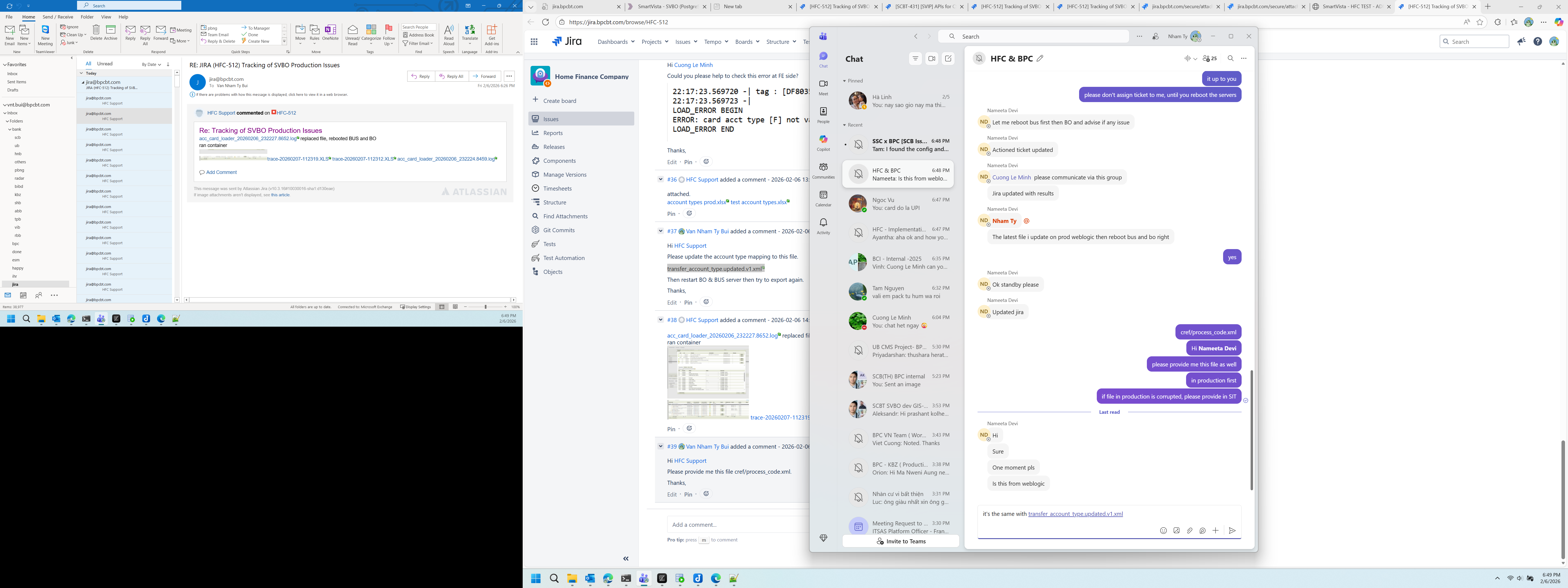The width and height of the screenshot is (1568, 588).
Task: Send the chat message with the arrow icon
Action: tap(1232, 531)
